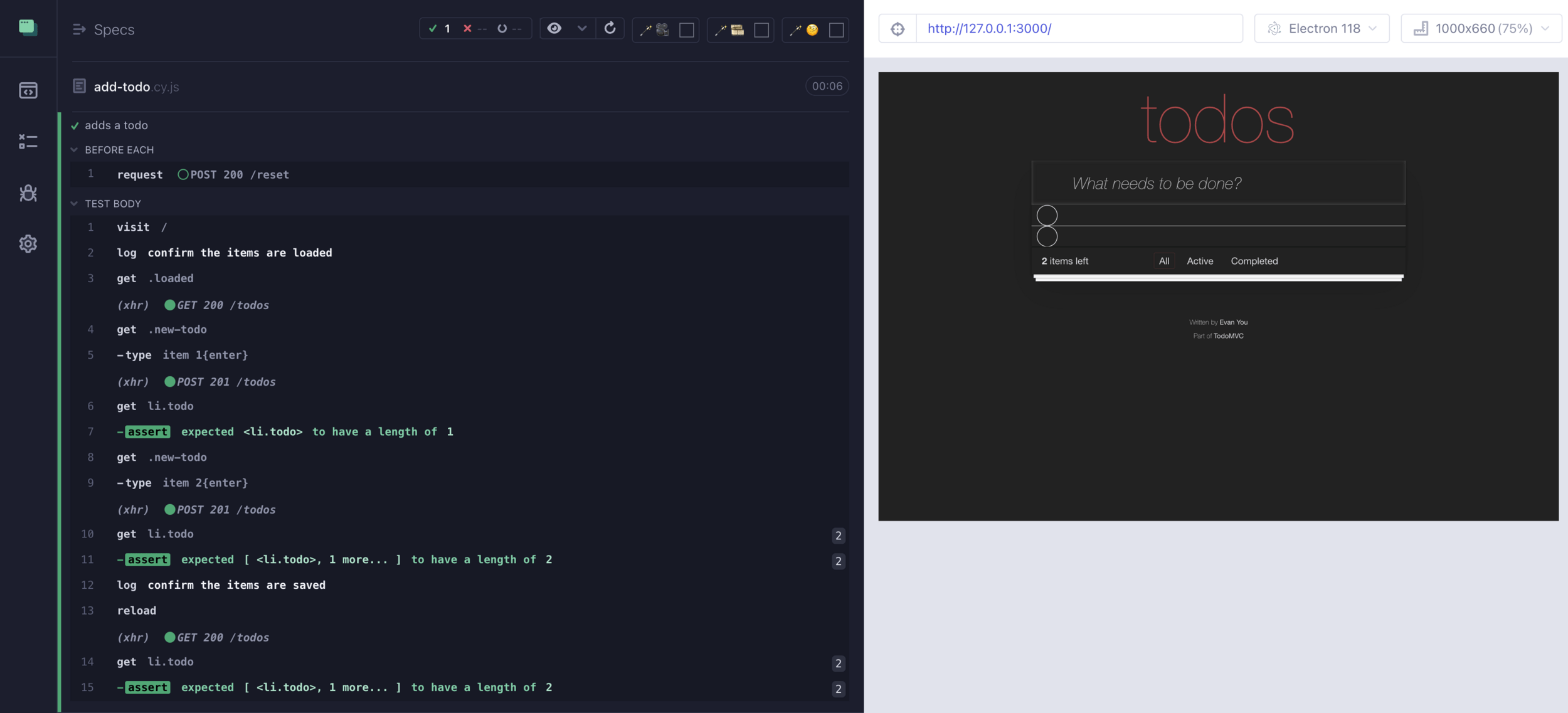Click the Runs icon in left sidebar
This screenshot has height=713, width=1568.
coord(28,142)
